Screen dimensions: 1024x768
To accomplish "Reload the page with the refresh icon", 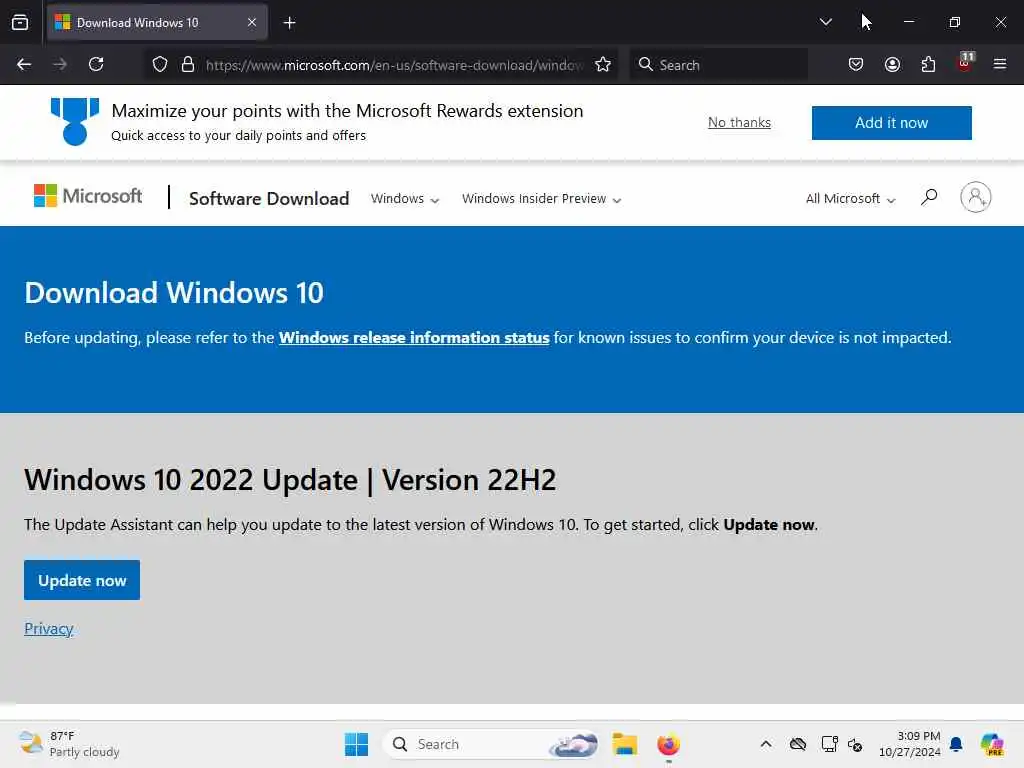I will pos(96,64).
